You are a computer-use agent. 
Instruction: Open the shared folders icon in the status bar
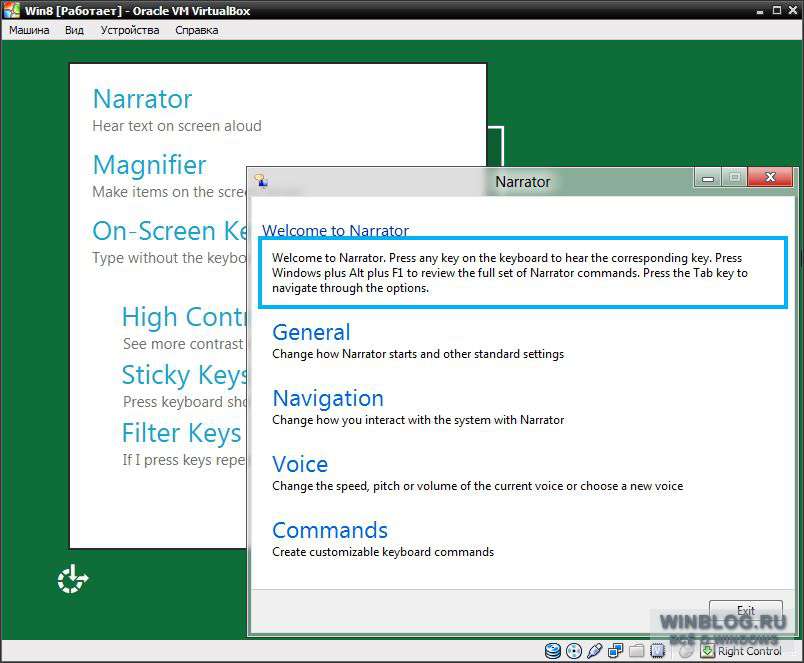(x=636, y=651)
